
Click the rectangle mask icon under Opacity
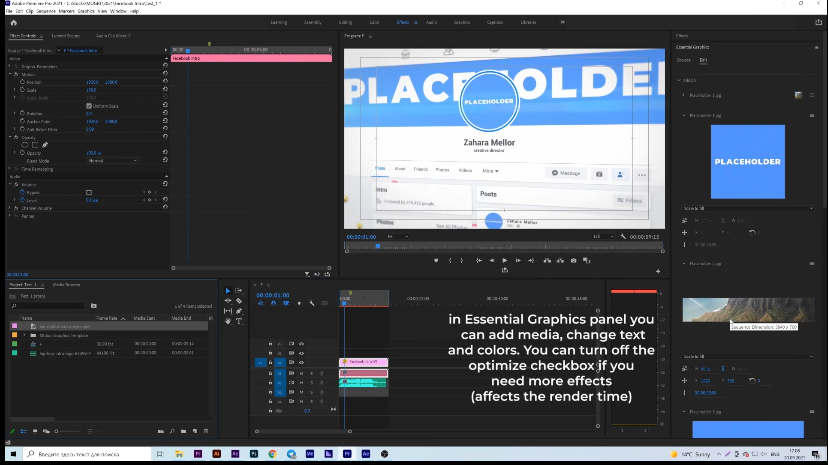35,145
